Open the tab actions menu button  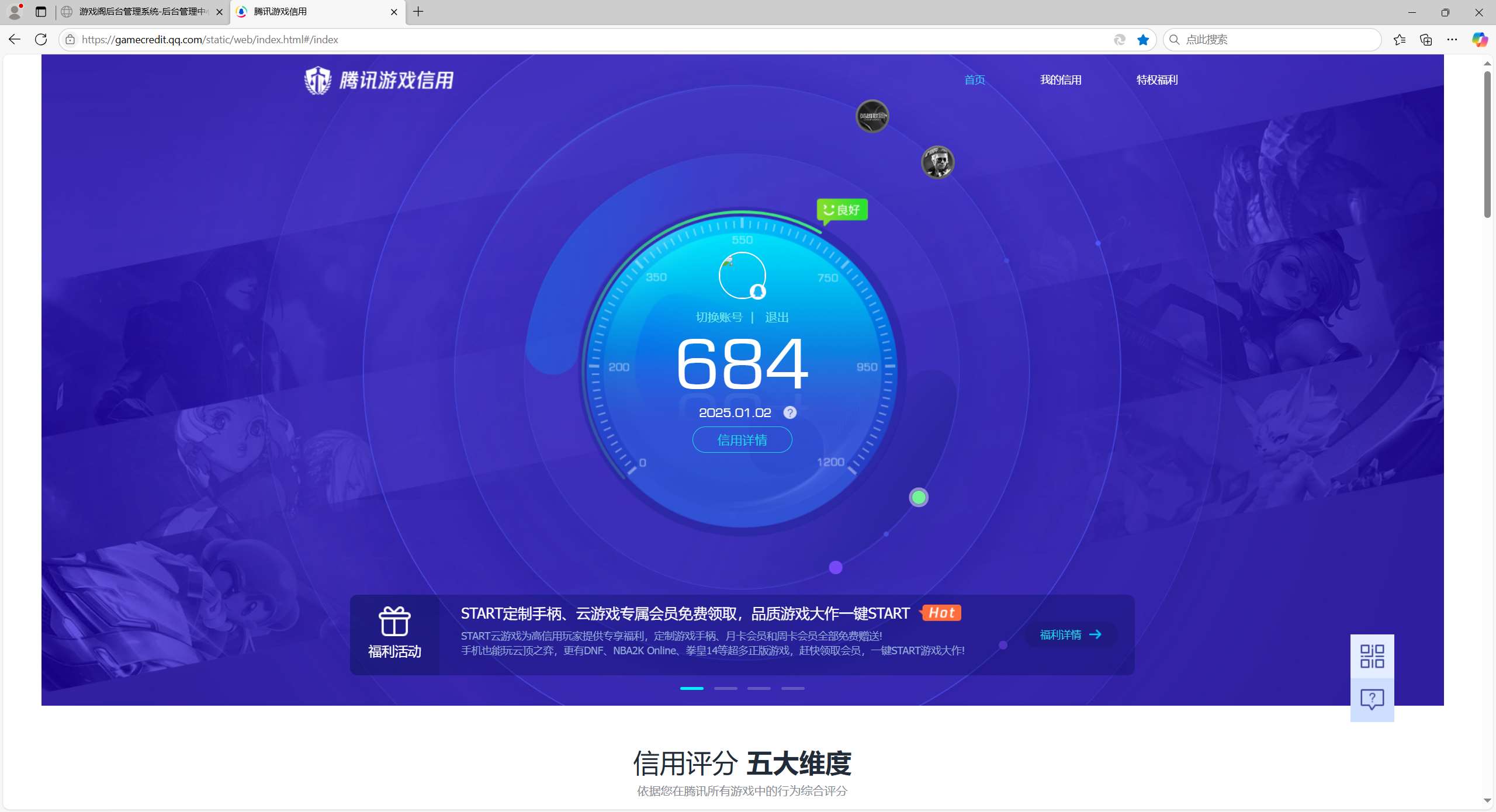point(41,12)
